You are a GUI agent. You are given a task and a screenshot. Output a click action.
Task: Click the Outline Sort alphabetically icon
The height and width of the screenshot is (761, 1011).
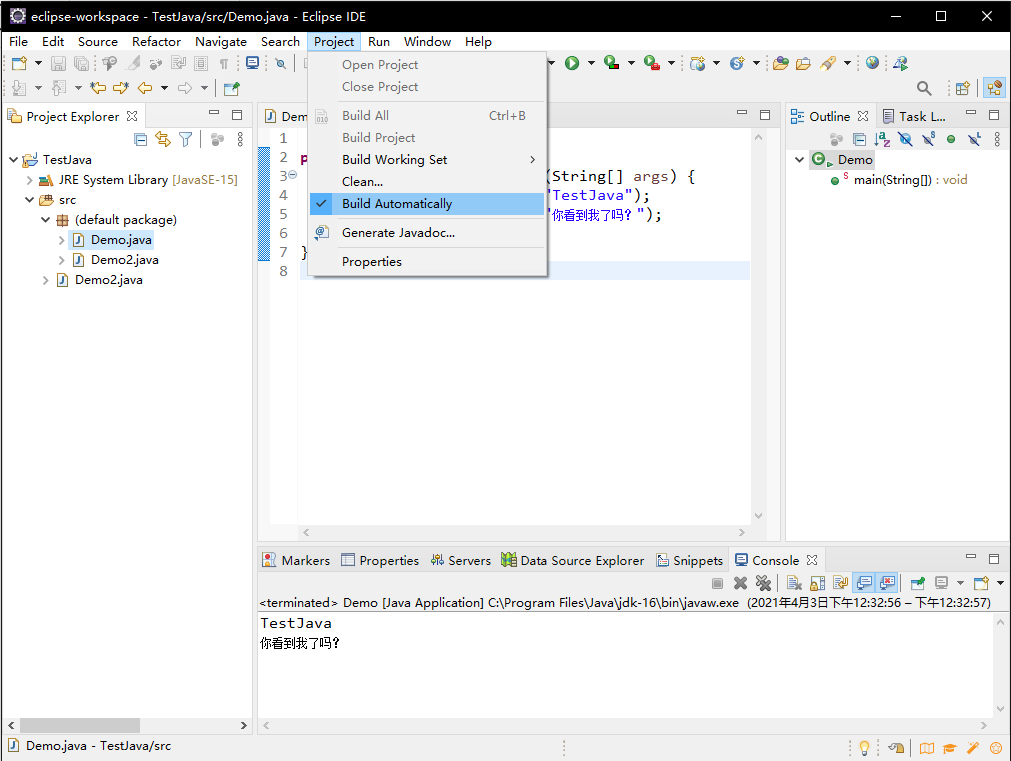[882, 139]
